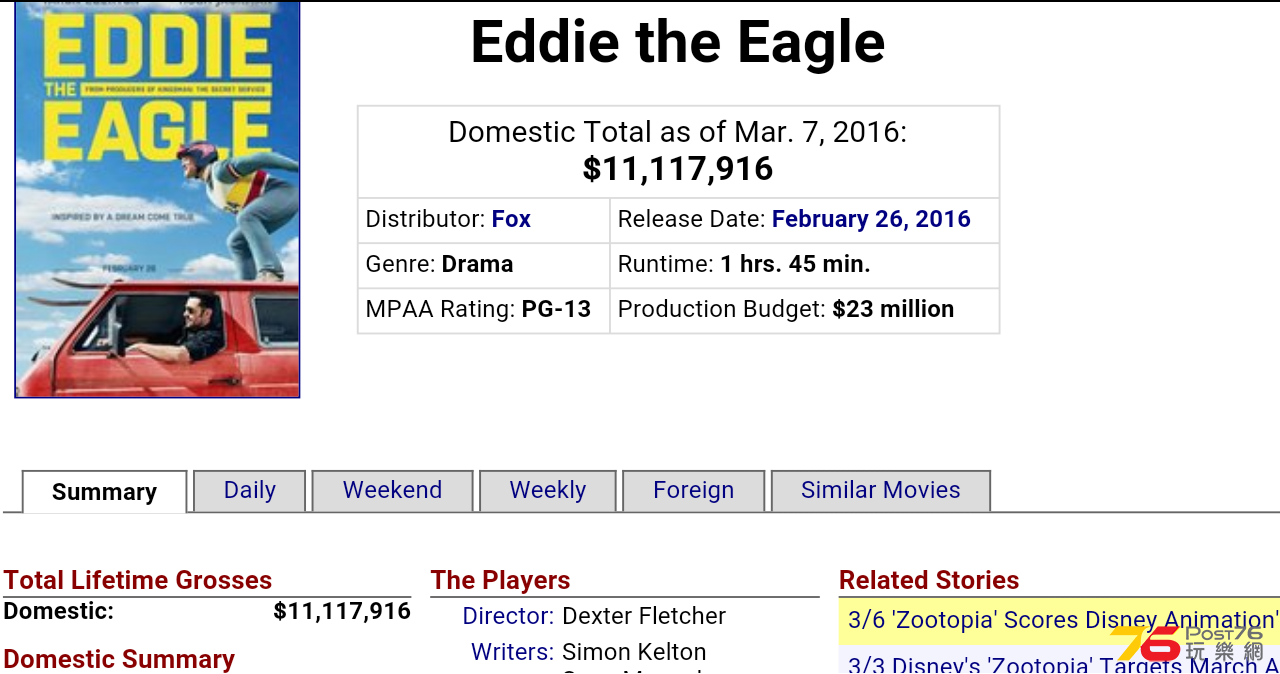Click the Eddie the Eagle page title

(x=678, y=42)
